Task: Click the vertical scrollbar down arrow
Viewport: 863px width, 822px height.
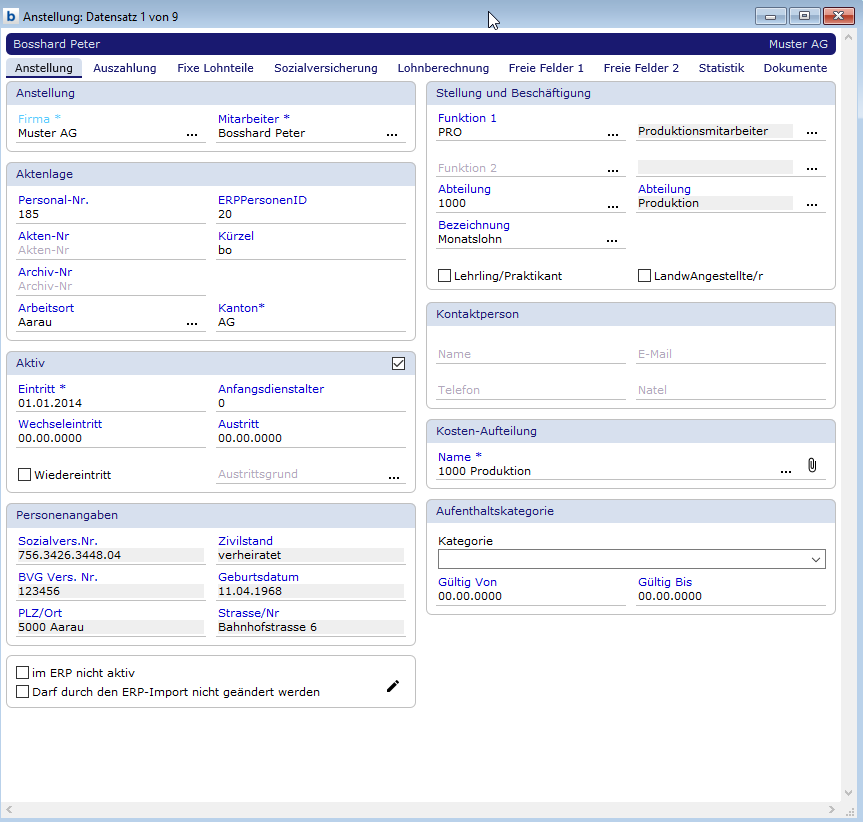Action: 850,808
